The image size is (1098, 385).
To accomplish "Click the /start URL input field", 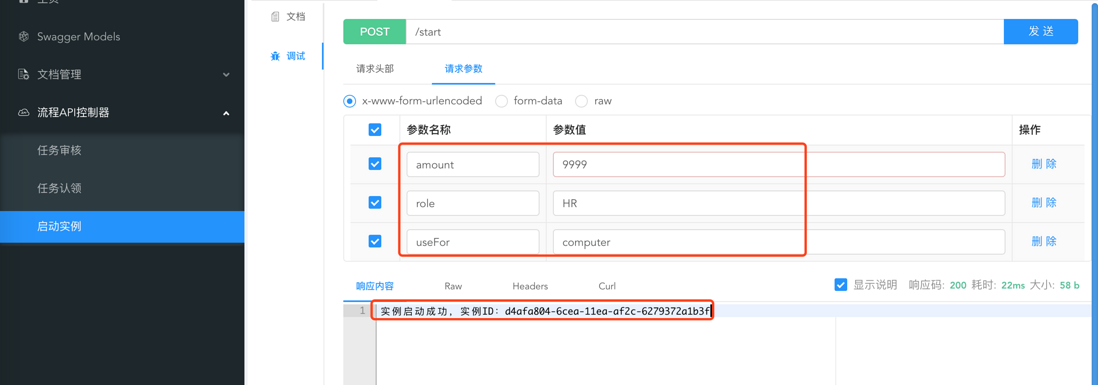I will [x=704, y=32].
